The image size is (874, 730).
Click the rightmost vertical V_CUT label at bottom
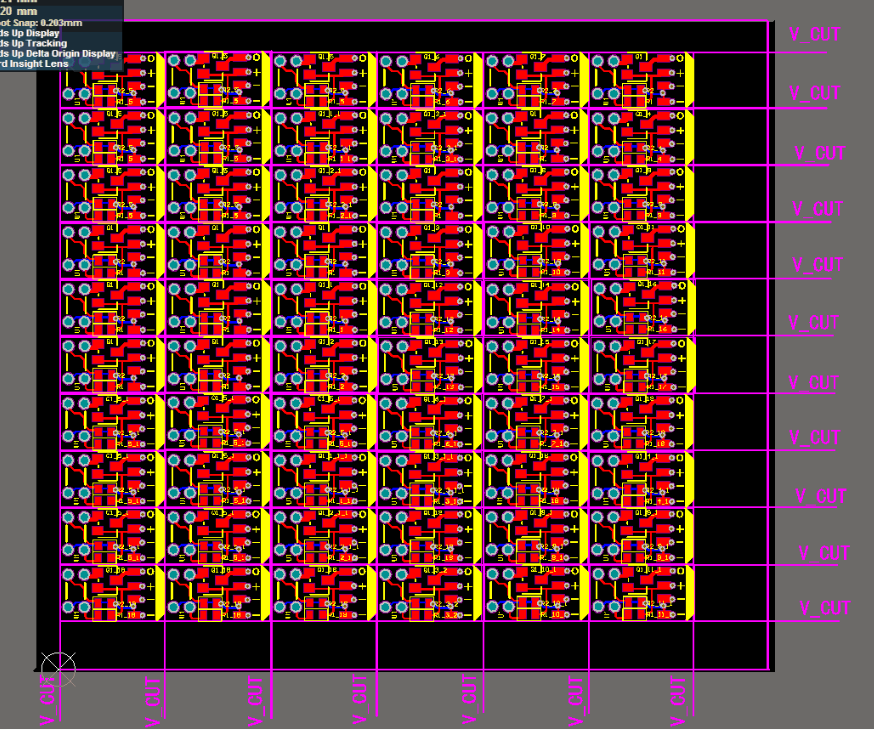681,700
